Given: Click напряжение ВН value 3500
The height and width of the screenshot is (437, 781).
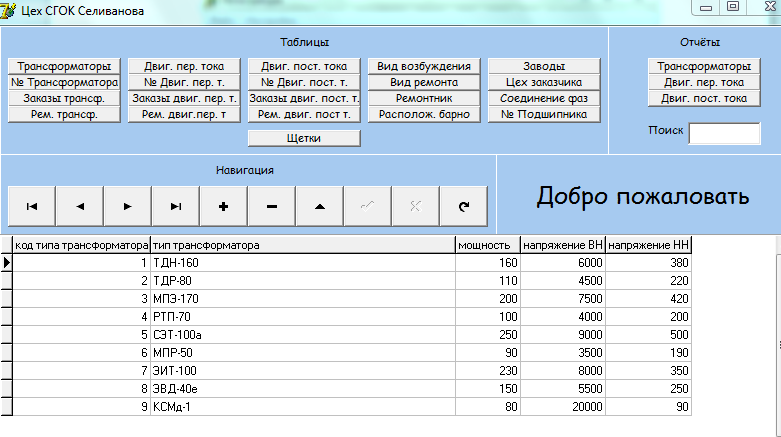Looking at the screenshot, I should [x=563, y=352].
